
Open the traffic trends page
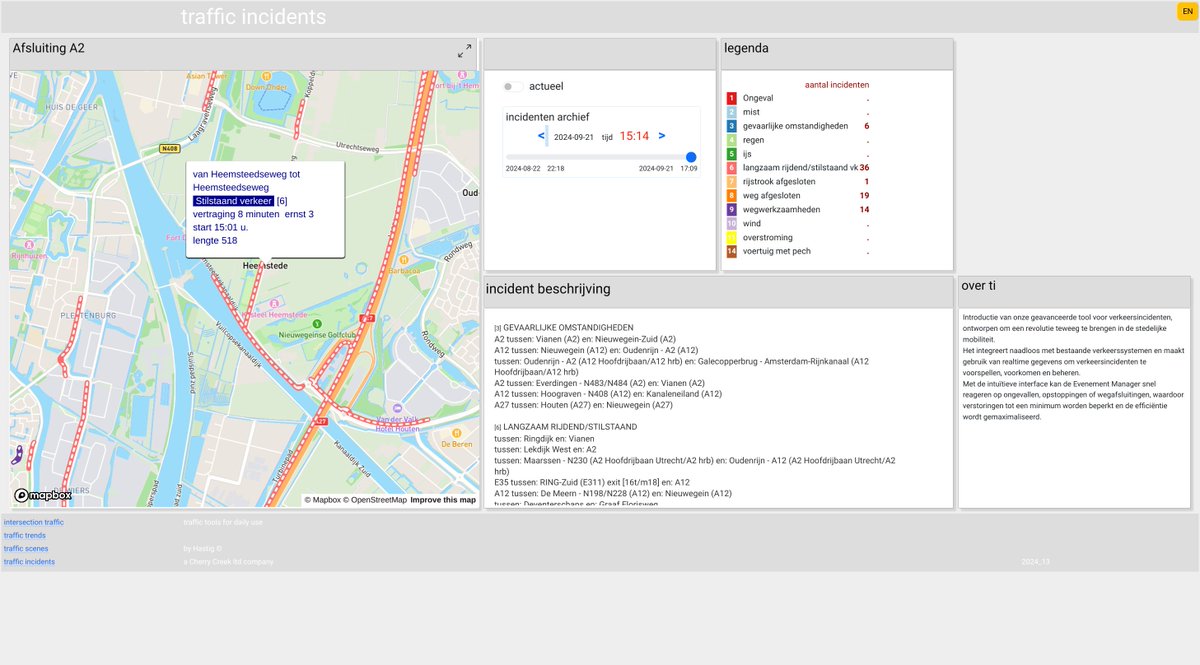(x=23, y=535)
